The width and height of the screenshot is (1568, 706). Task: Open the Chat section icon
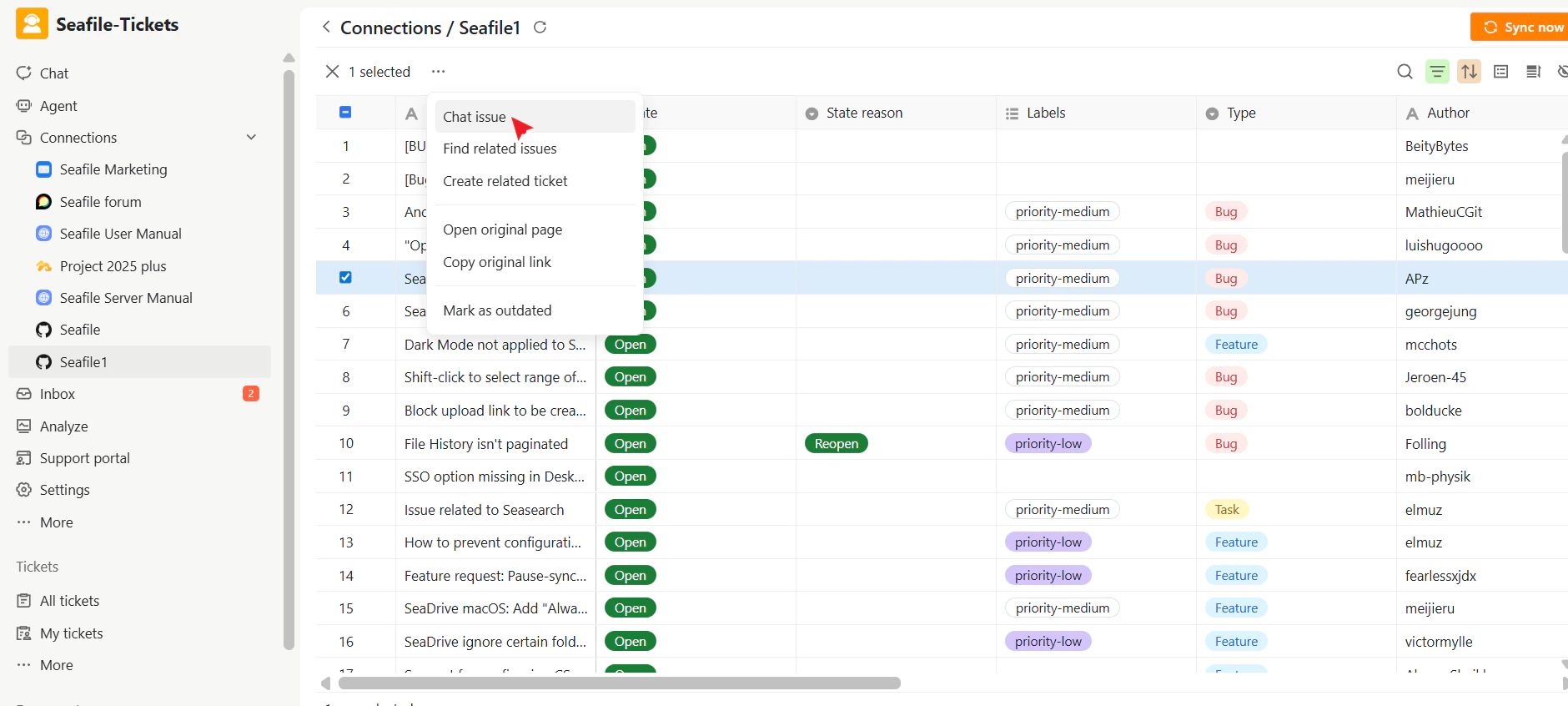(x=24, y=73)
